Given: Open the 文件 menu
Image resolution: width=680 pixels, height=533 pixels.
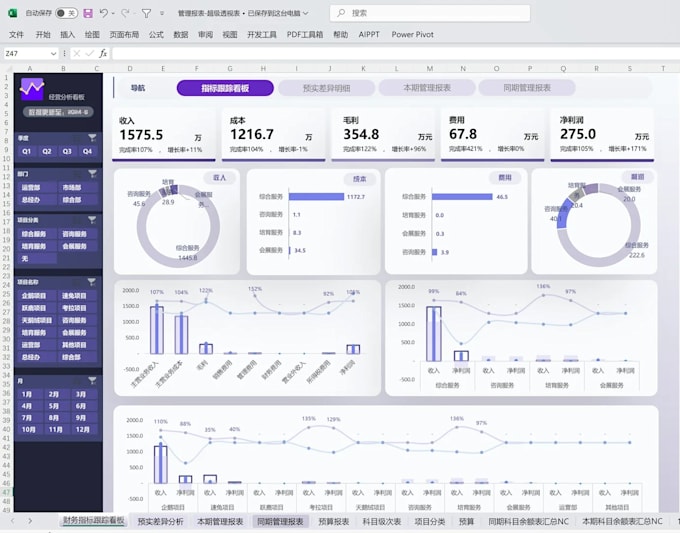Looking at the screenshot, I should pos(16,34).
